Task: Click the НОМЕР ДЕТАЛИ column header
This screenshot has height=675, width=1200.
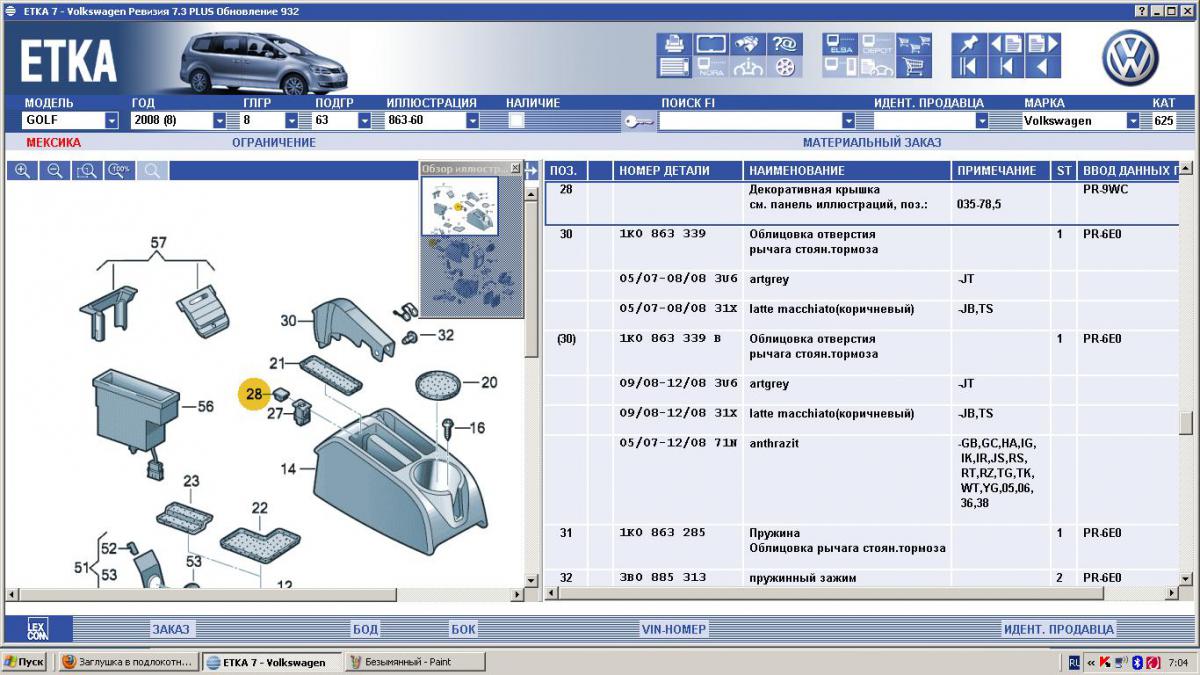Action: click(678, 171)
